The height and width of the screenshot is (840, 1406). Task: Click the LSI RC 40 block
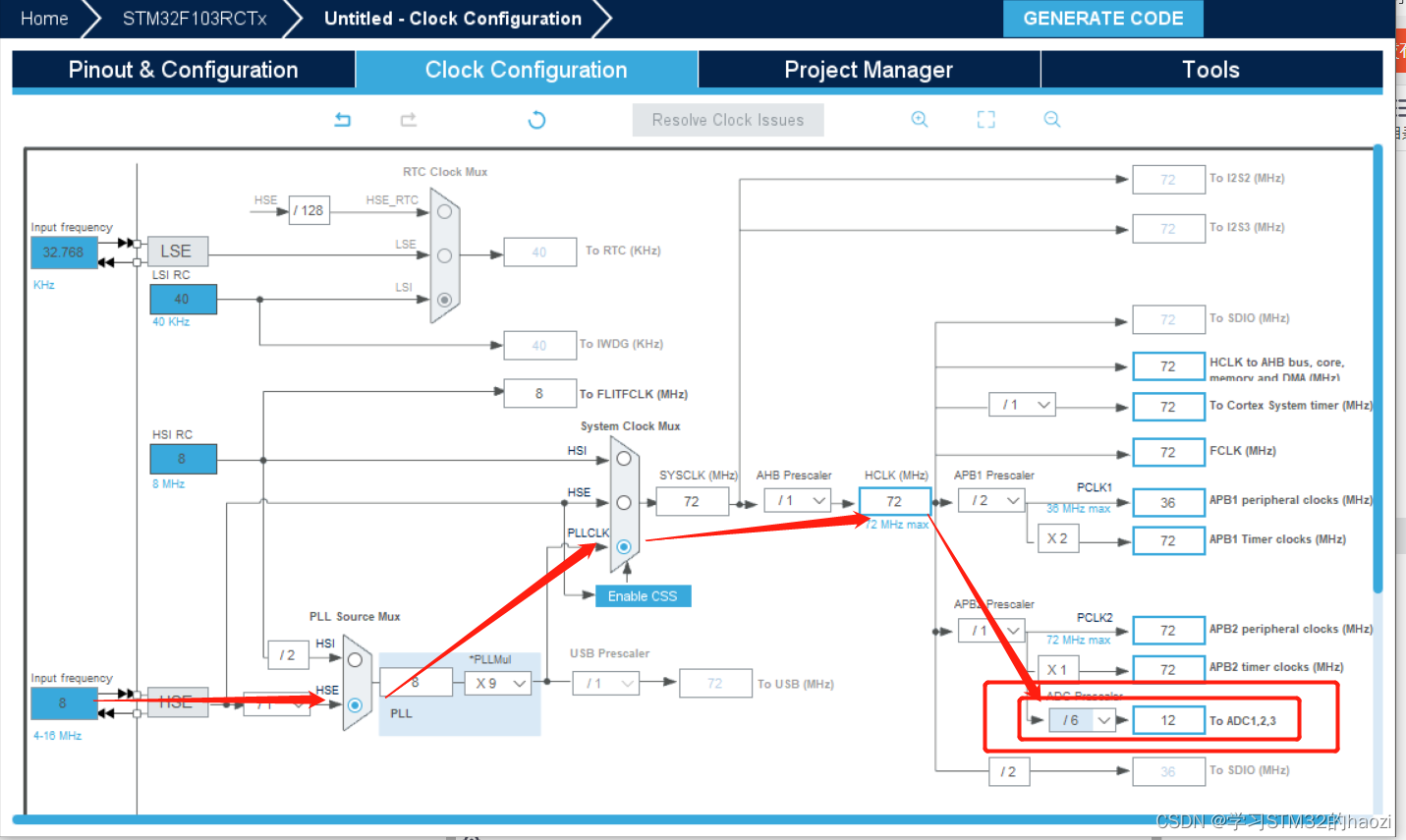click(x=183, y=300)
